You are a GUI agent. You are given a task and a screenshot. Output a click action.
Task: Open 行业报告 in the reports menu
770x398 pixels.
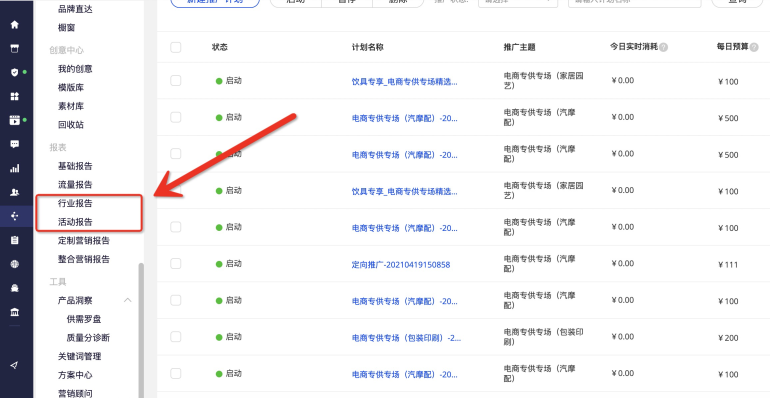(75, 203)
